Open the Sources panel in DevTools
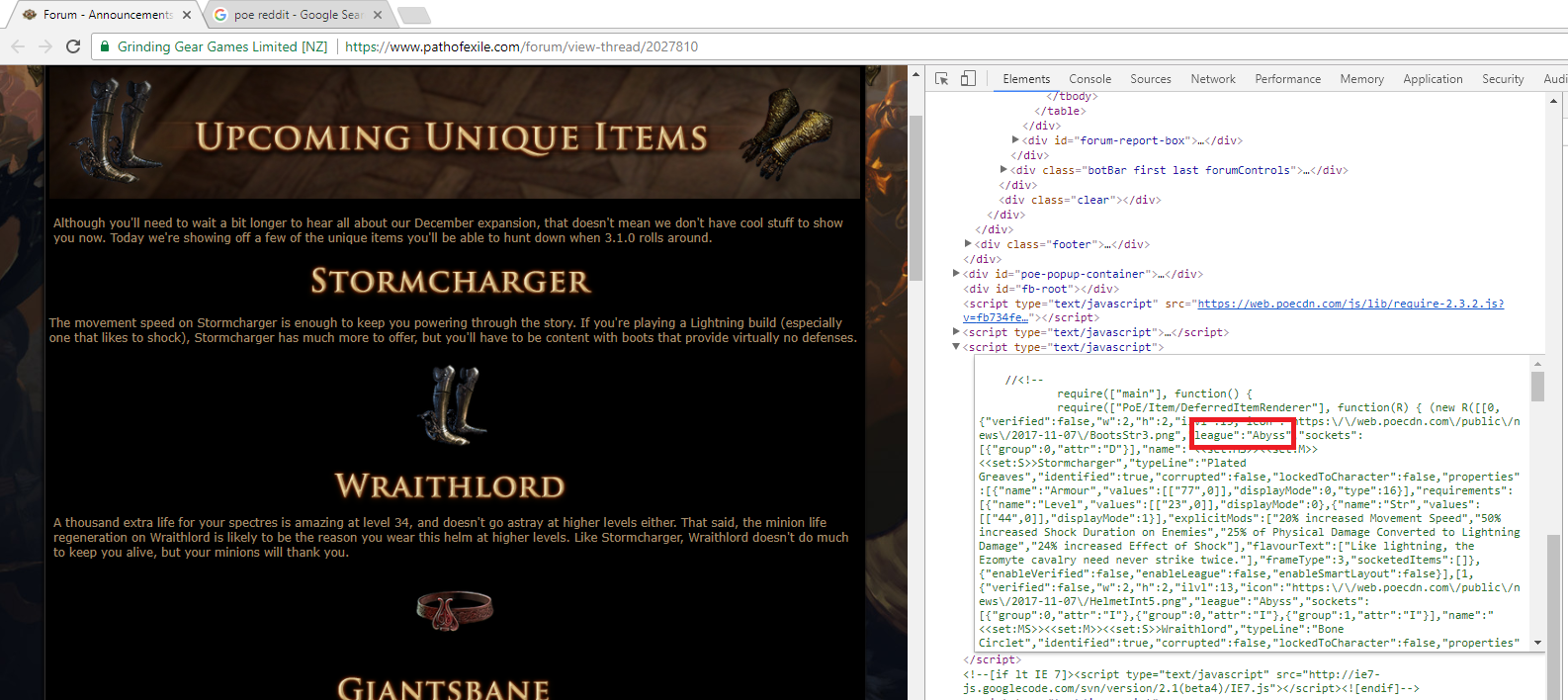 tap(1151, 79)
